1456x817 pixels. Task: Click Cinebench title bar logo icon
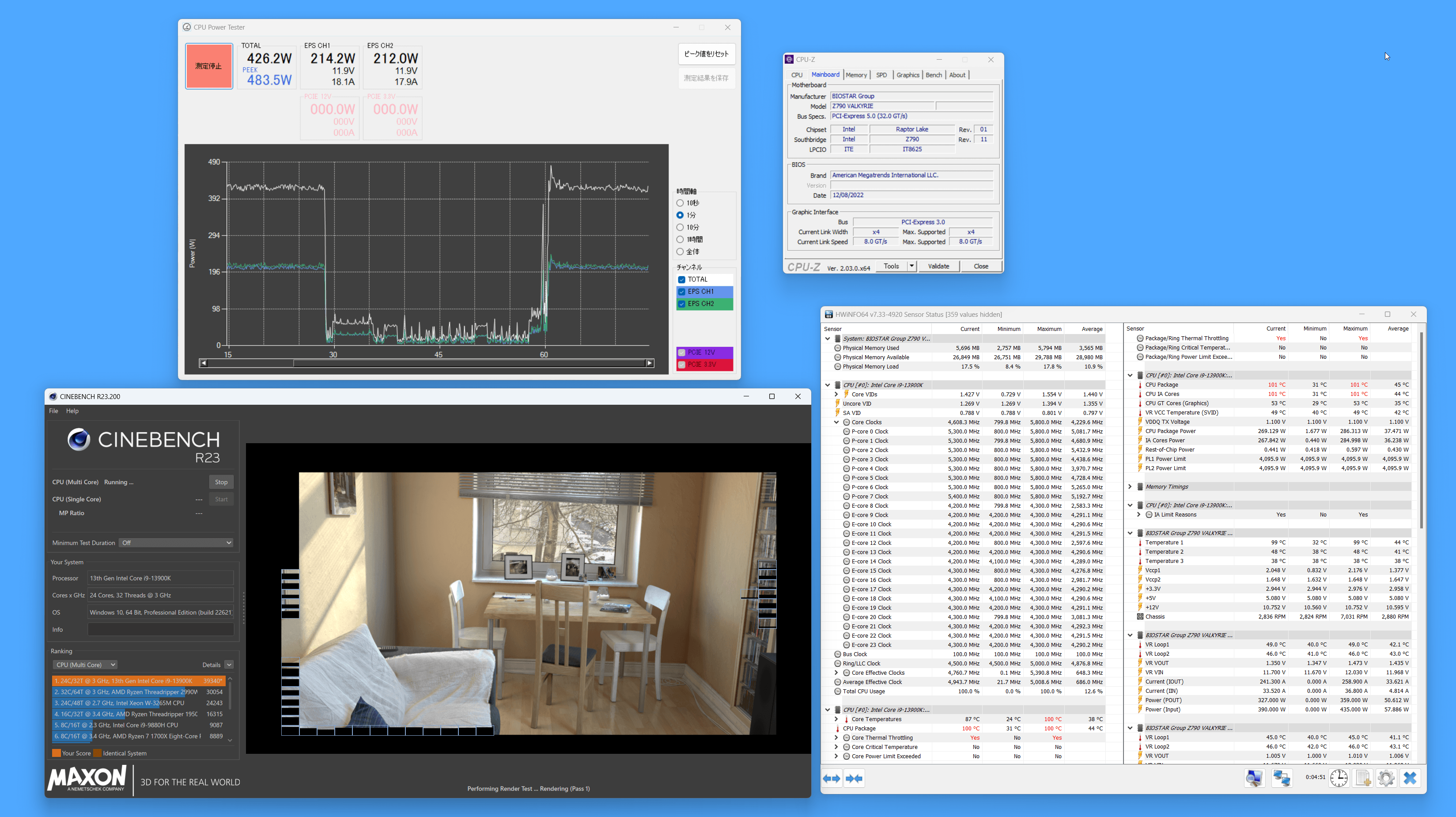[53, 396]
